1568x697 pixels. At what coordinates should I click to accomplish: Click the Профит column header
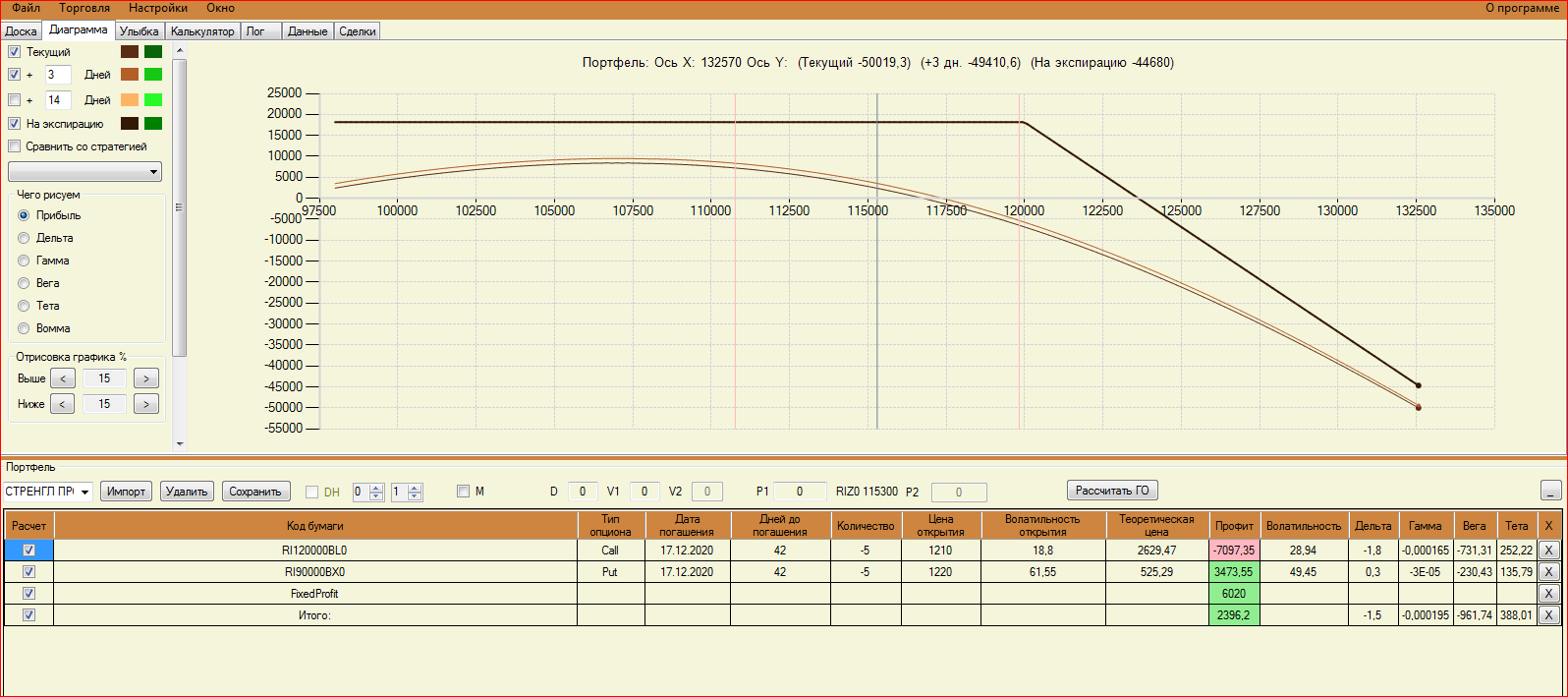point(1234,525)
